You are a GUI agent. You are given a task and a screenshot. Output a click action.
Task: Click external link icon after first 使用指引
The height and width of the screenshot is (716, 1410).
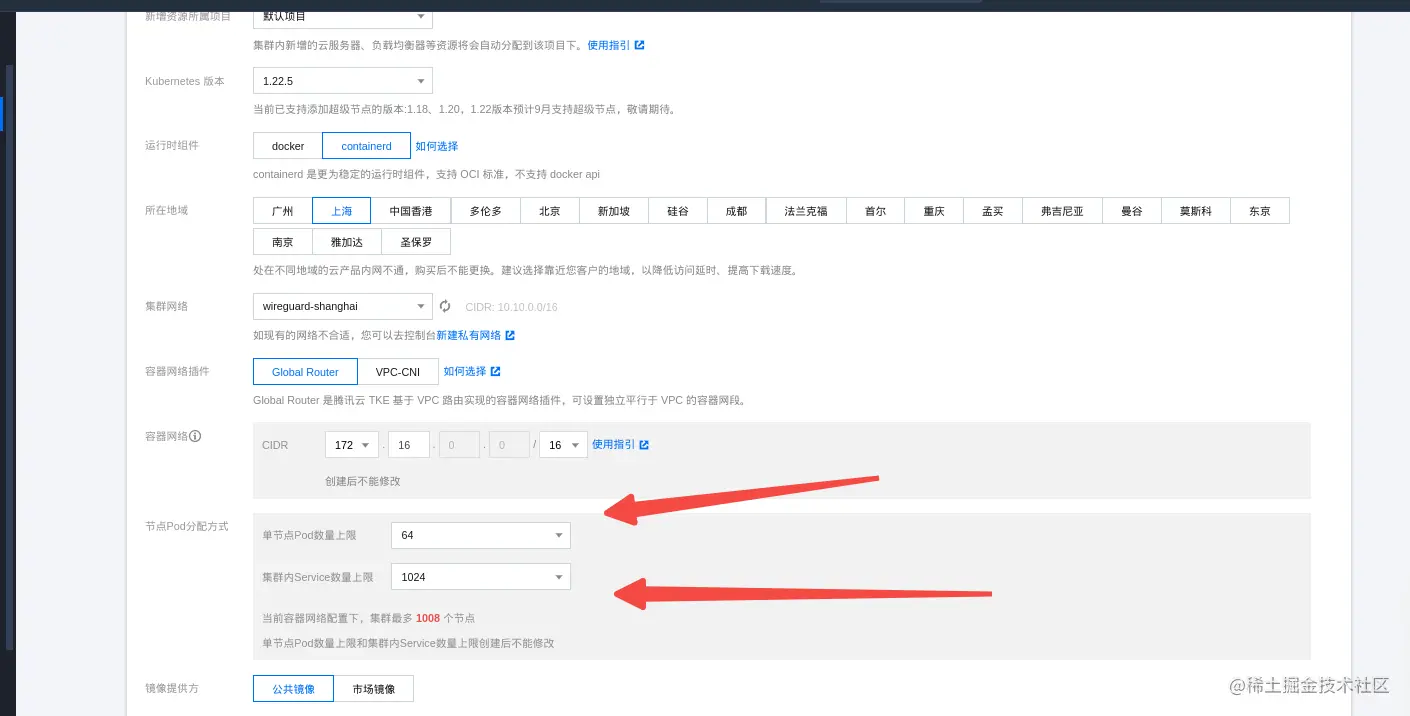point(640,45)
